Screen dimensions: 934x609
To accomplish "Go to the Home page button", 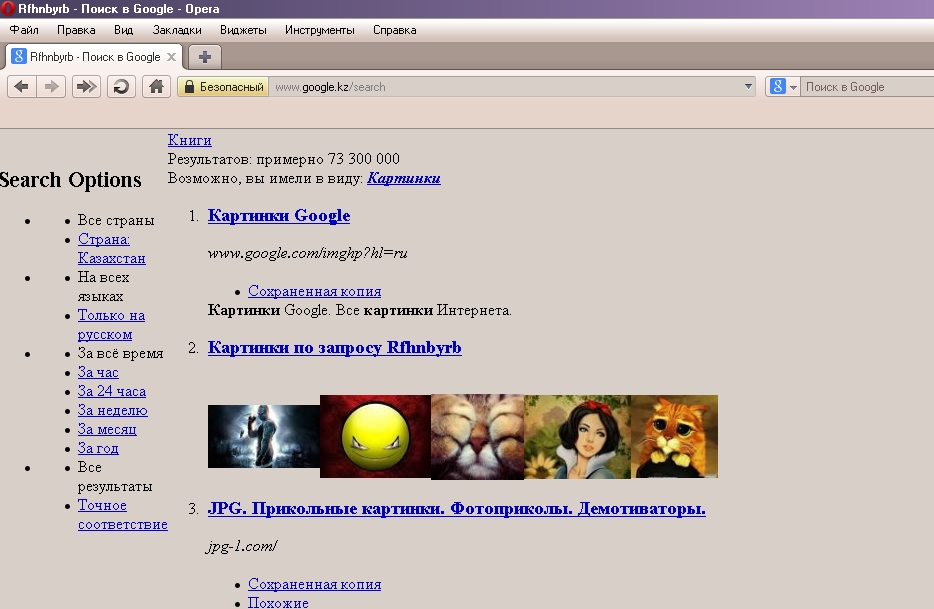I will coord(156,87).
